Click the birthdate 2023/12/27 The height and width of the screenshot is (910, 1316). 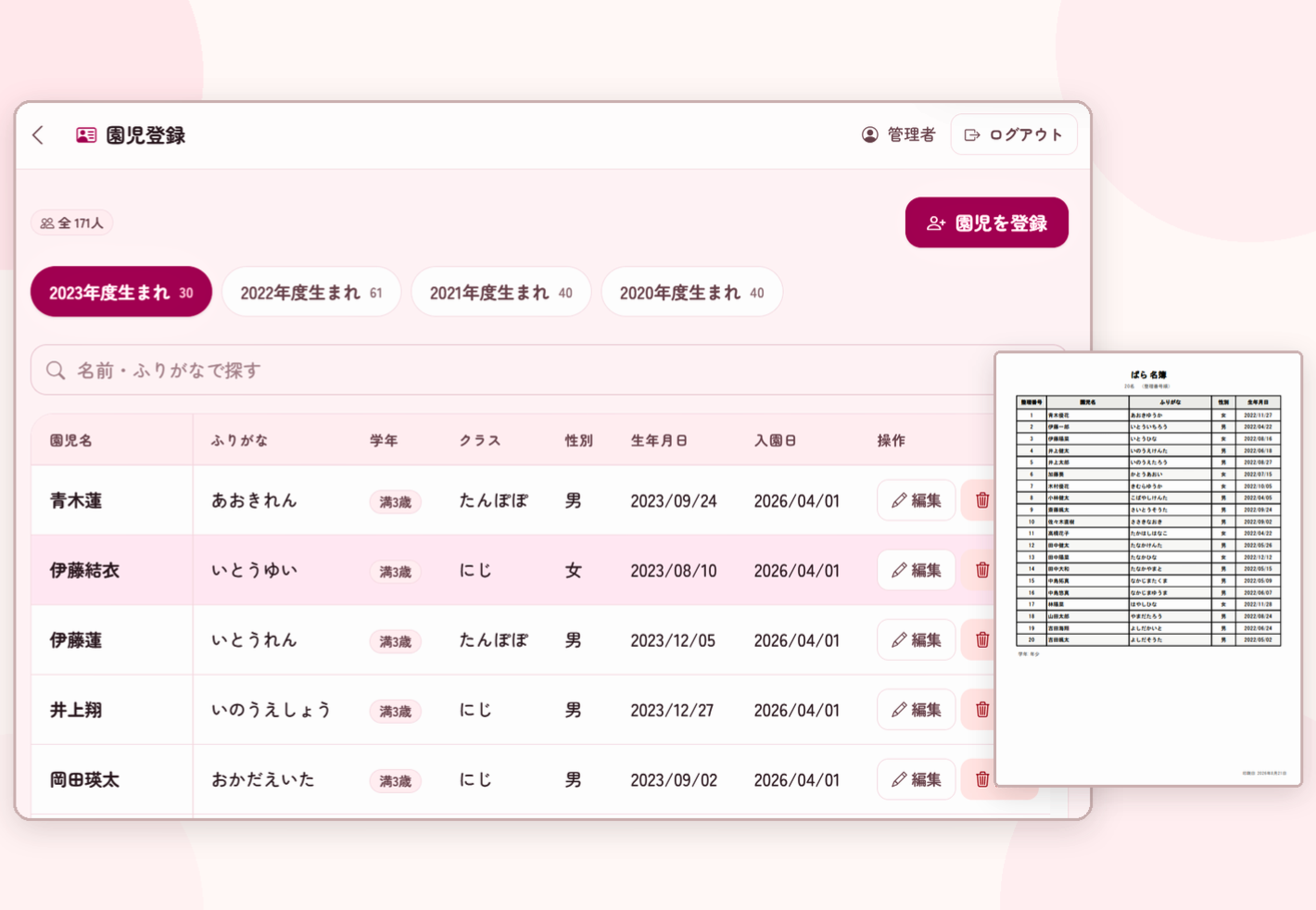pos(672,711)
